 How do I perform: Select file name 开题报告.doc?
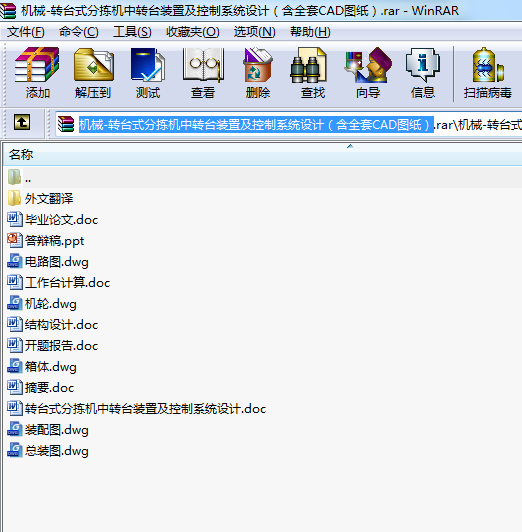tap(61, 346)
